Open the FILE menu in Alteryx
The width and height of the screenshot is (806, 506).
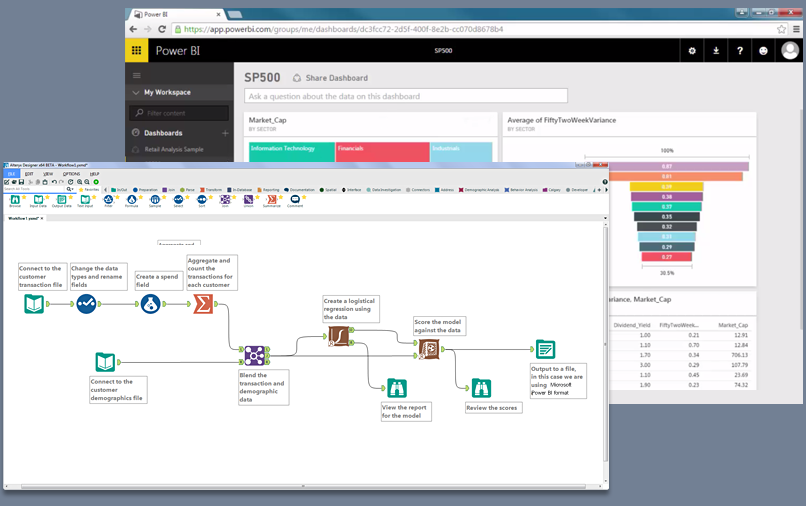pos(11,174)
